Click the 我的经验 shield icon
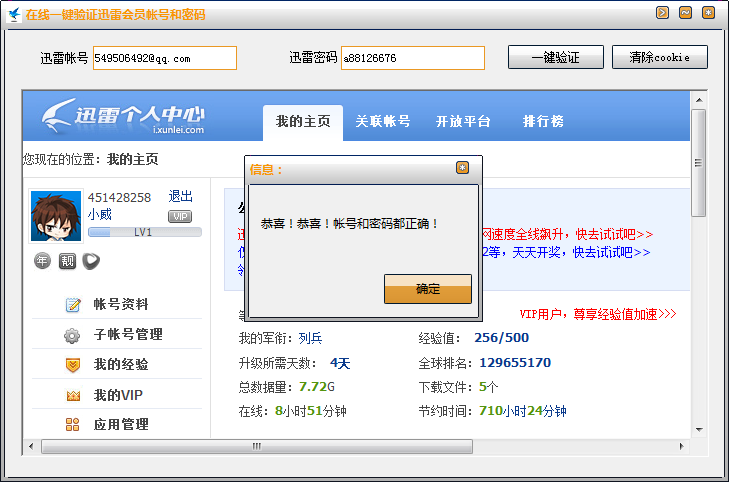Image resolution: width=729 pixels, height=482 pixels. 73,365
